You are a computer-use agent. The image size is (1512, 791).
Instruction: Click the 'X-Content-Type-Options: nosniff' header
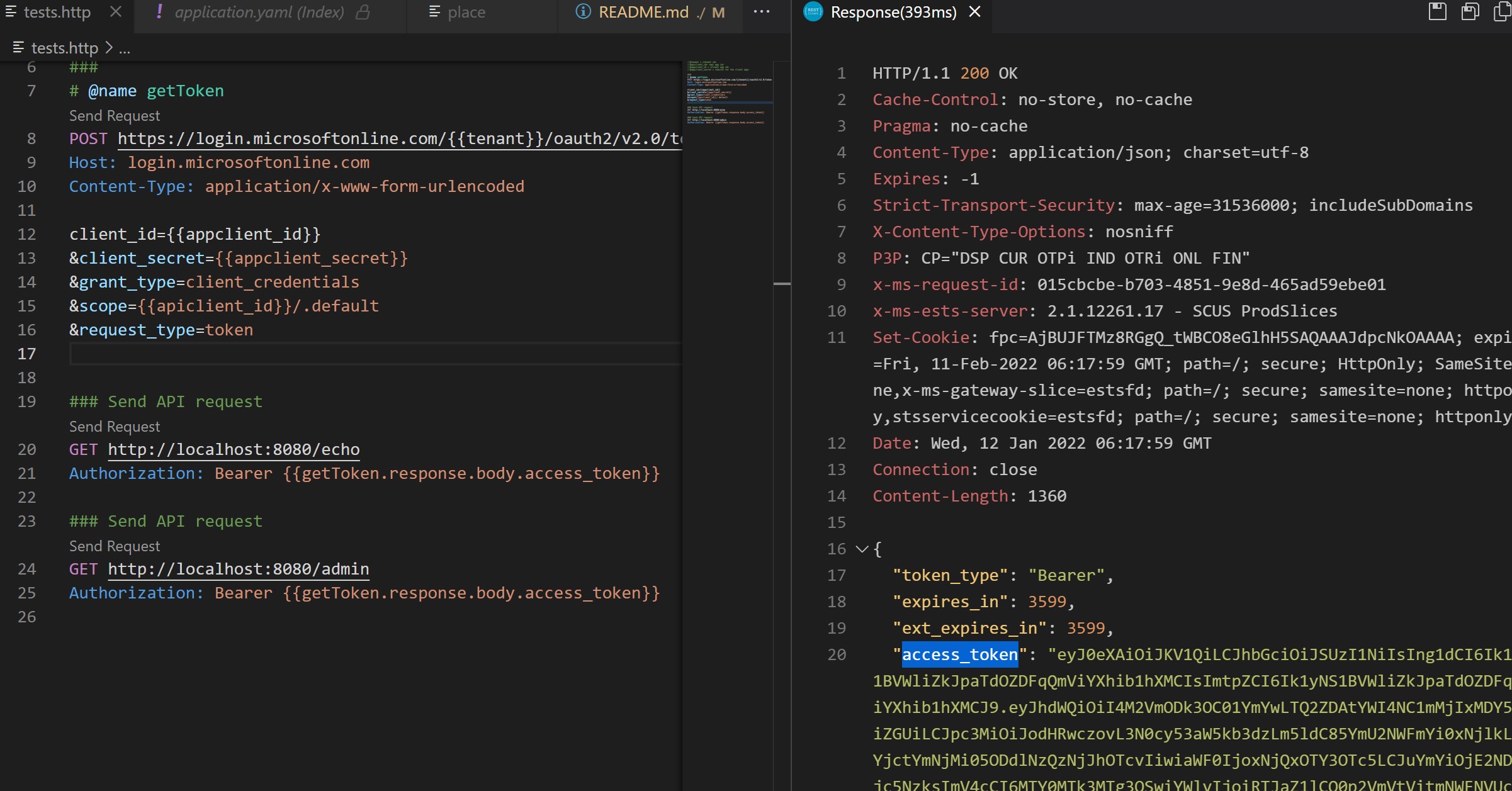(x=1023, y=232)
